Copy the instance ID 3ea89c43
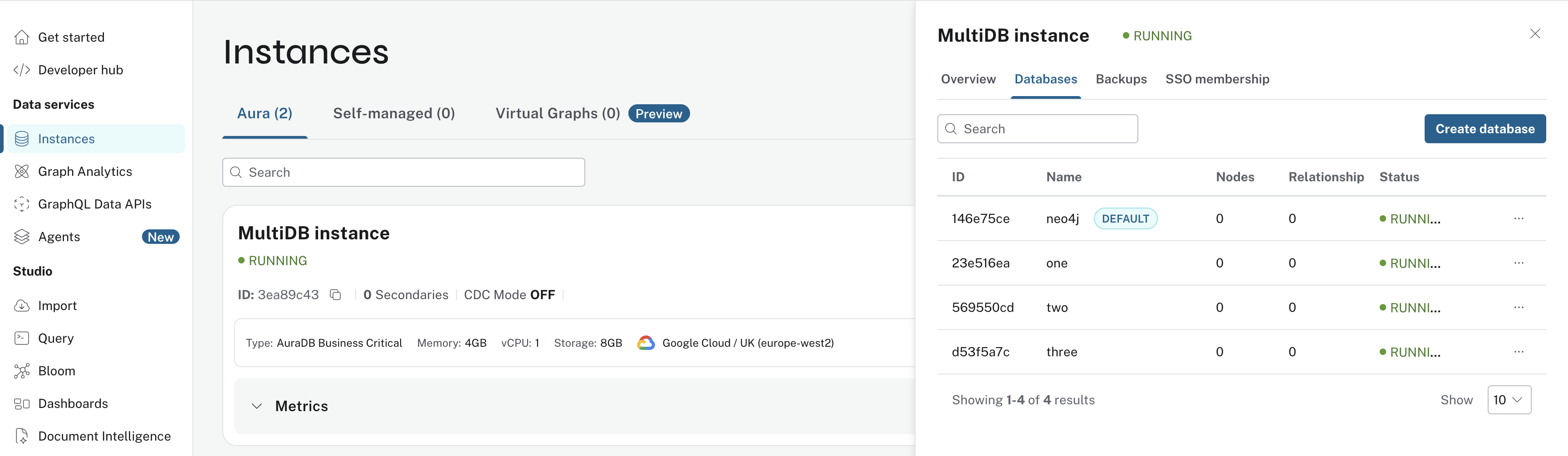Screen dimensions: 1568x456 click(x=335, y=295)
